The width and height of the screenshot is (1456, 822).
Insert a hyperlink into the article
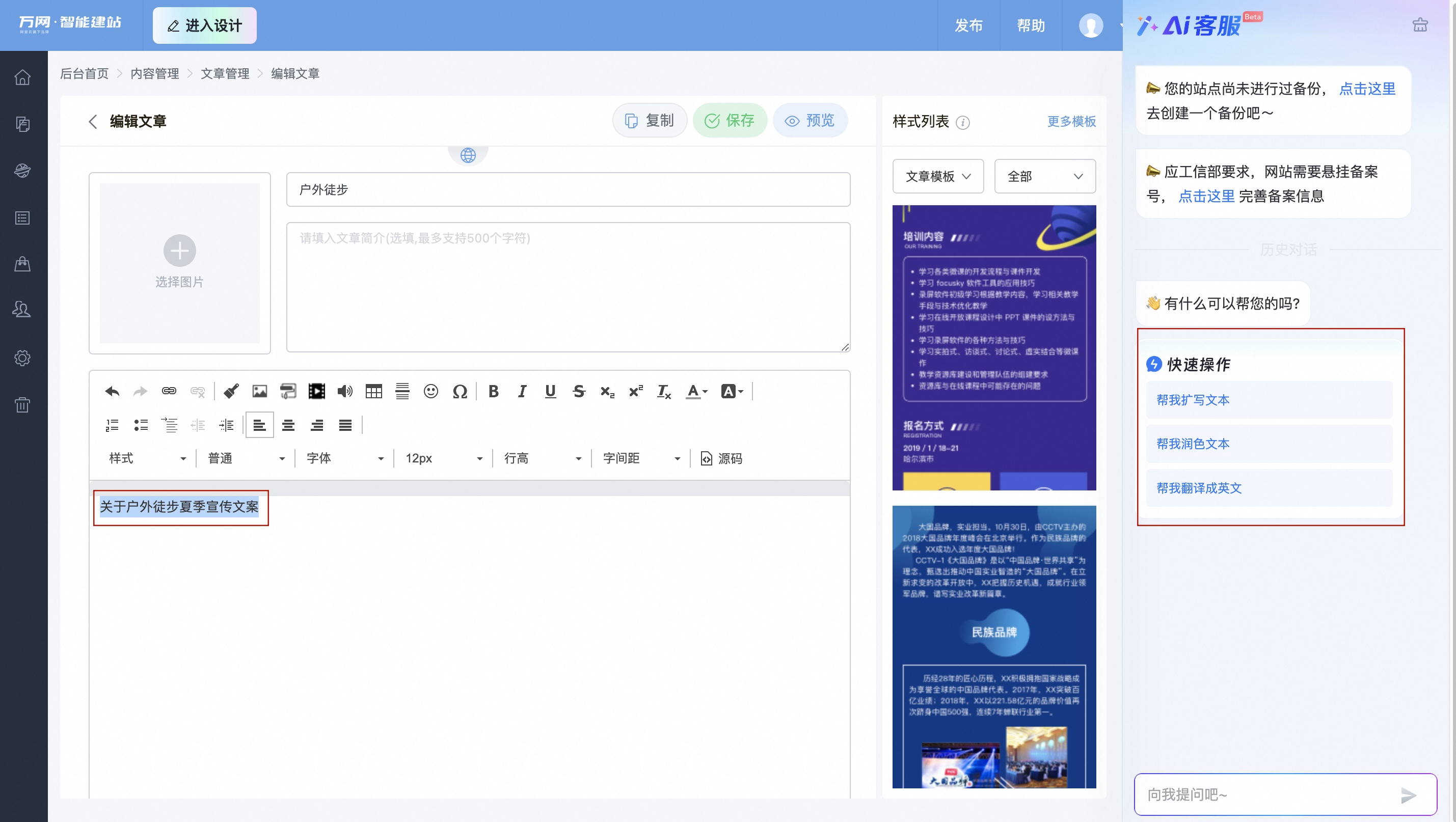click(x=169, y=391)
